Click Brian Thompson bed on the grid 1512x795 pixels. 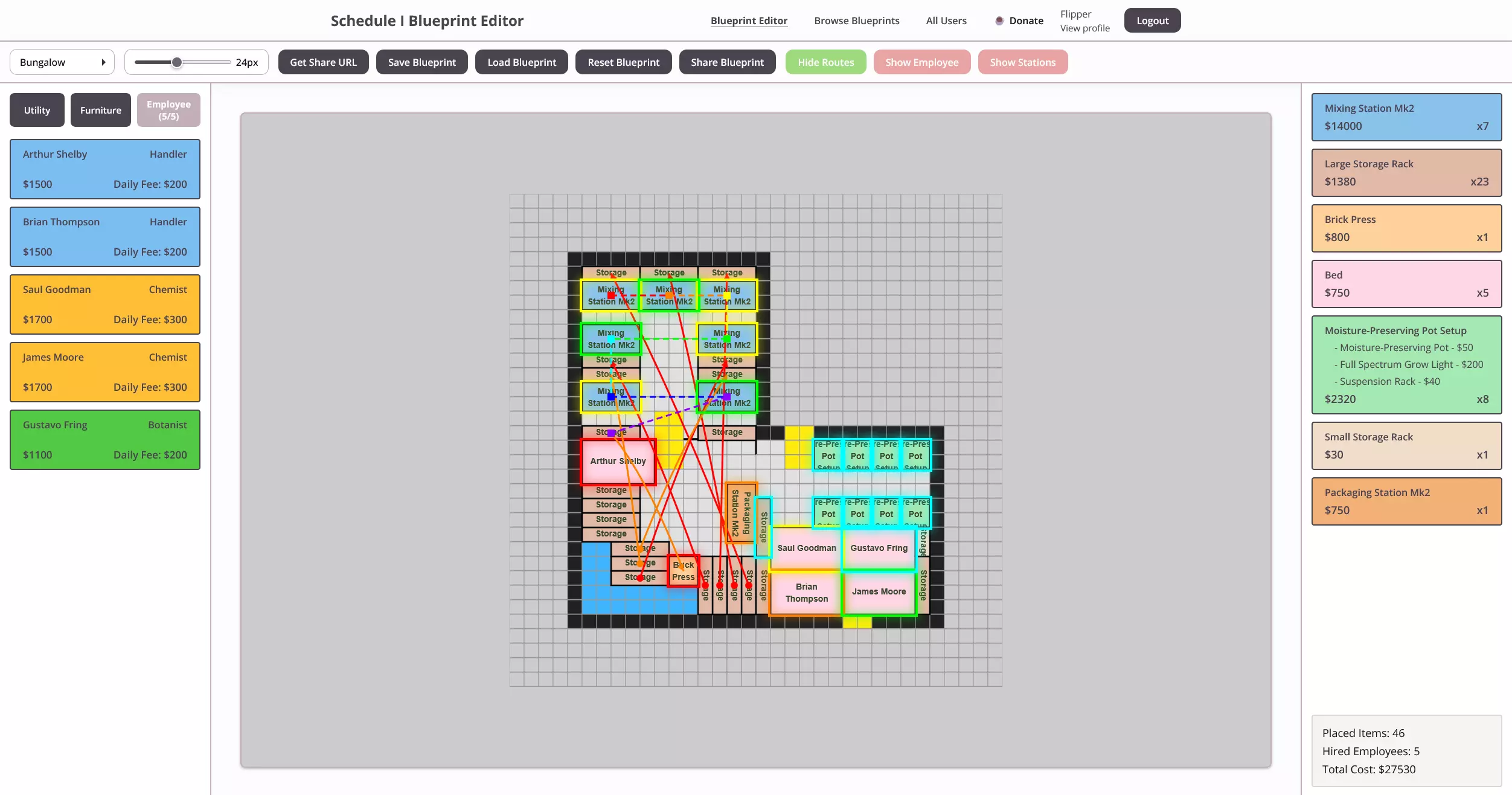[806, 593]
